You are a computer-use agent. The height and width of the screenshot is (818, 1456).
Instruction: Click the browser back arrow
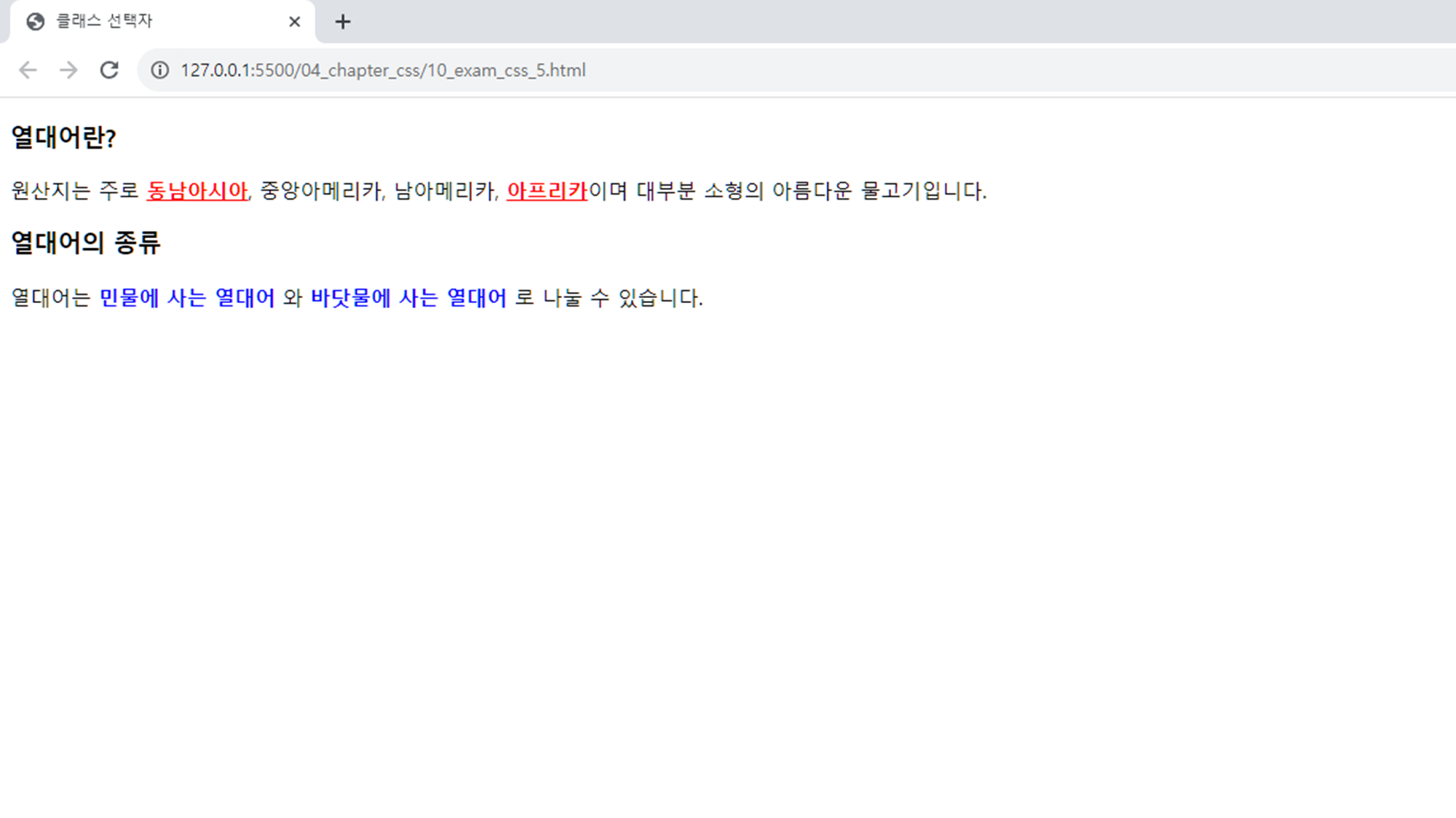click(28, 70)
